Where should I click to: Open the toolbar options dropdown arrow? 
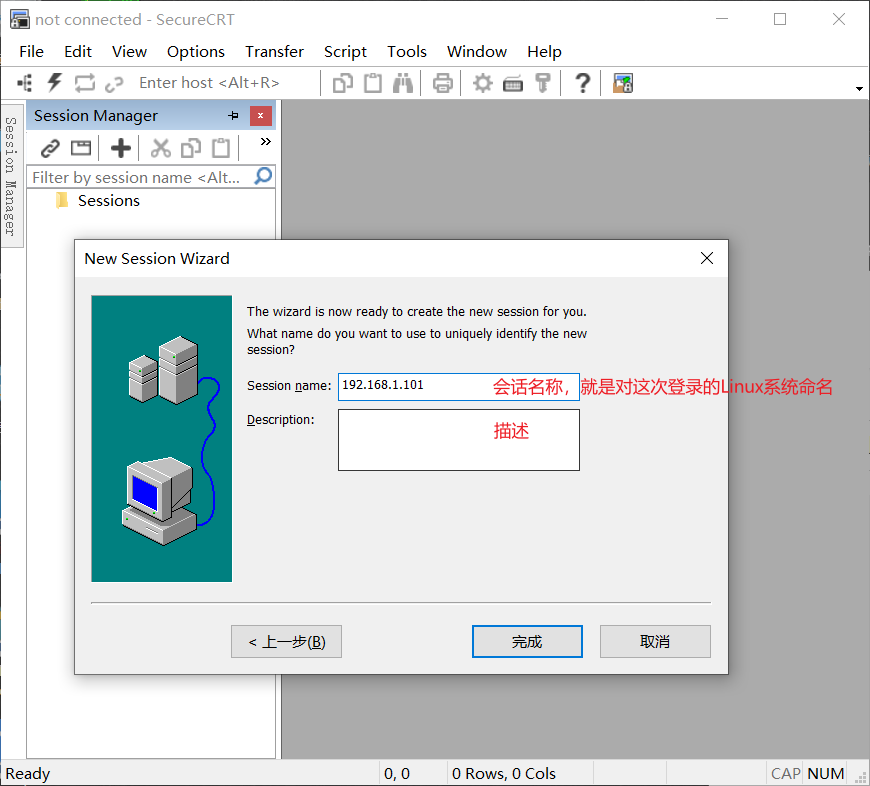point(858,88)
